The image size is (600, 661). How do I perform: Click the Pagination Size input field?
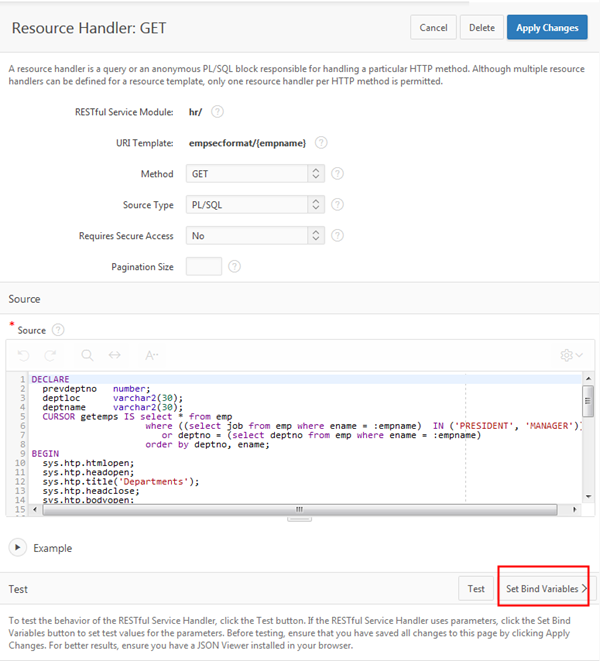[x=204, y=266]
